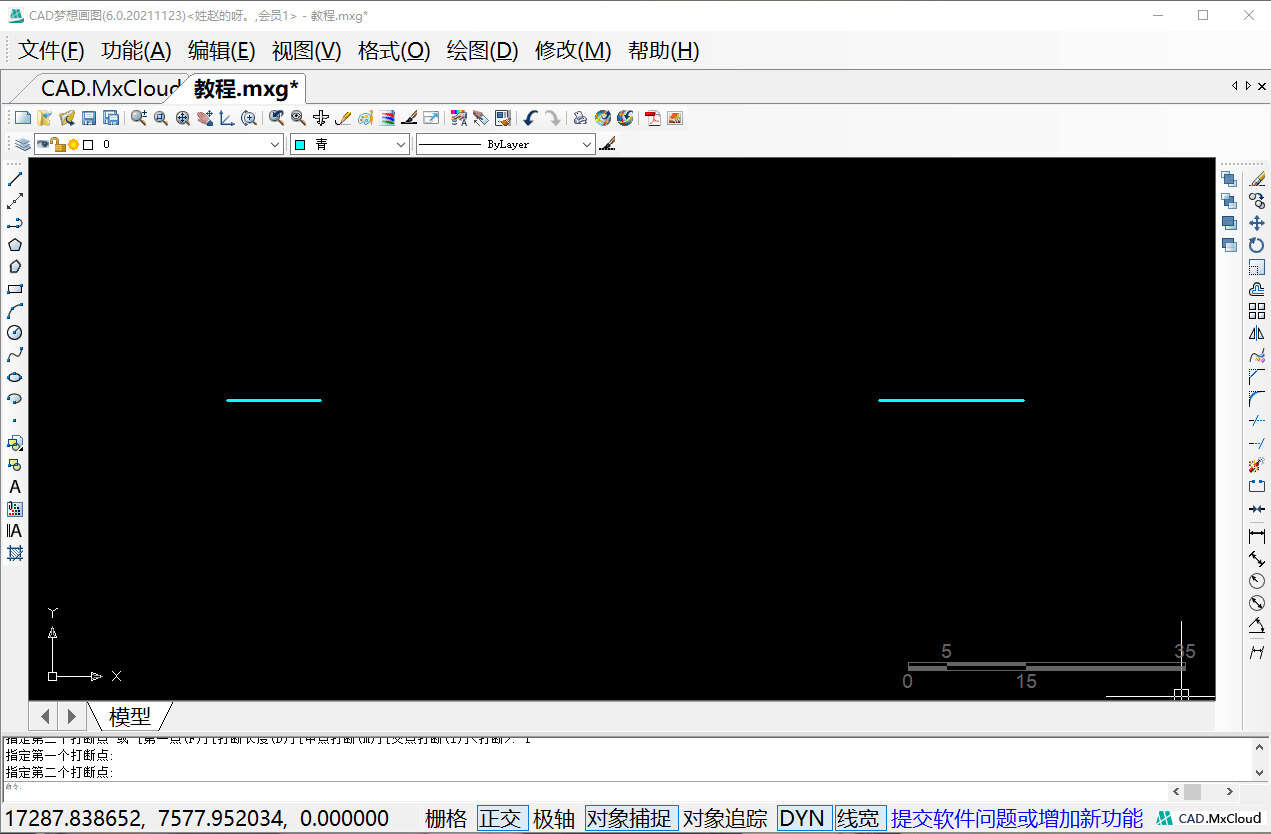Click 提交软件问题或增加新功能 link
The width and height of the screenshot is (1271, 834).
[1017, 818]
